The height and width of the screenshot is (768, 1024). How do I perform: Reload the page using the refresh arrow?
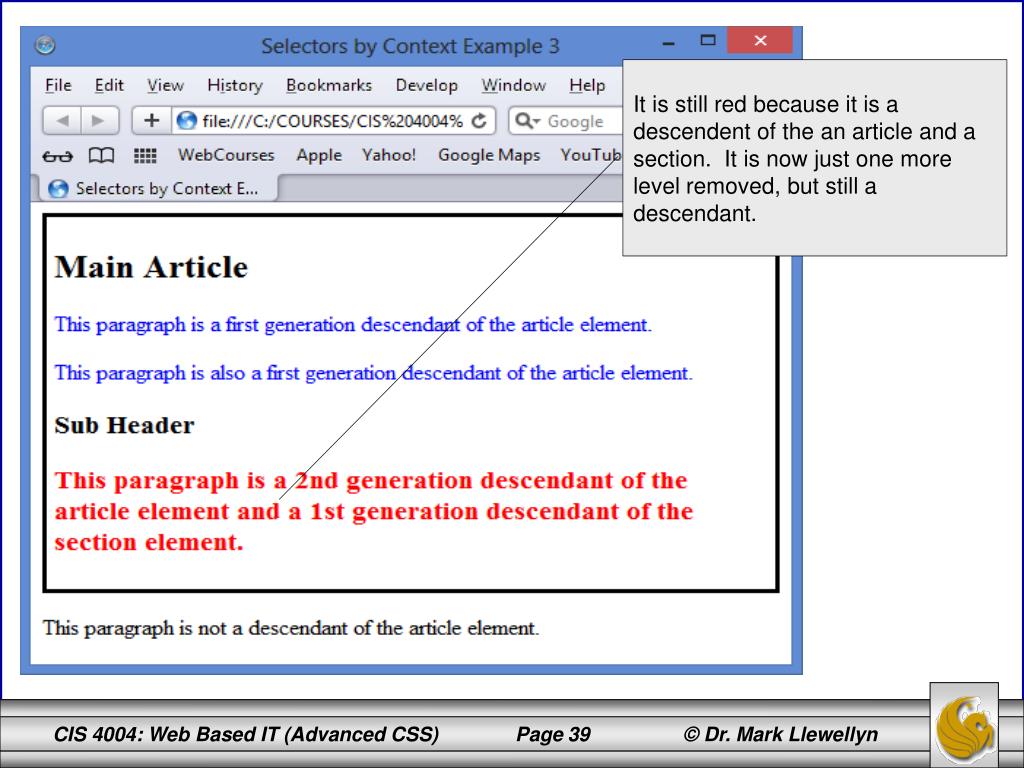(479, 121)
